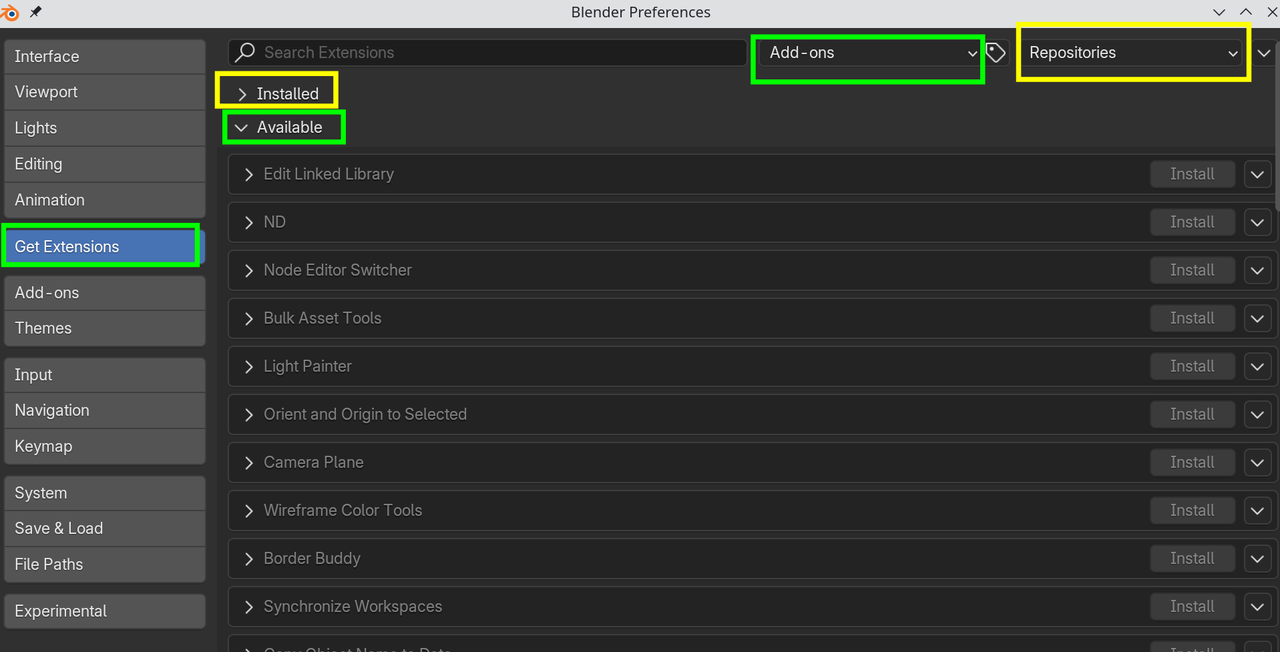This screenshot has height=652, width=1280.
Task: Install the Edit Linked Library extension
Action: 1192,174
